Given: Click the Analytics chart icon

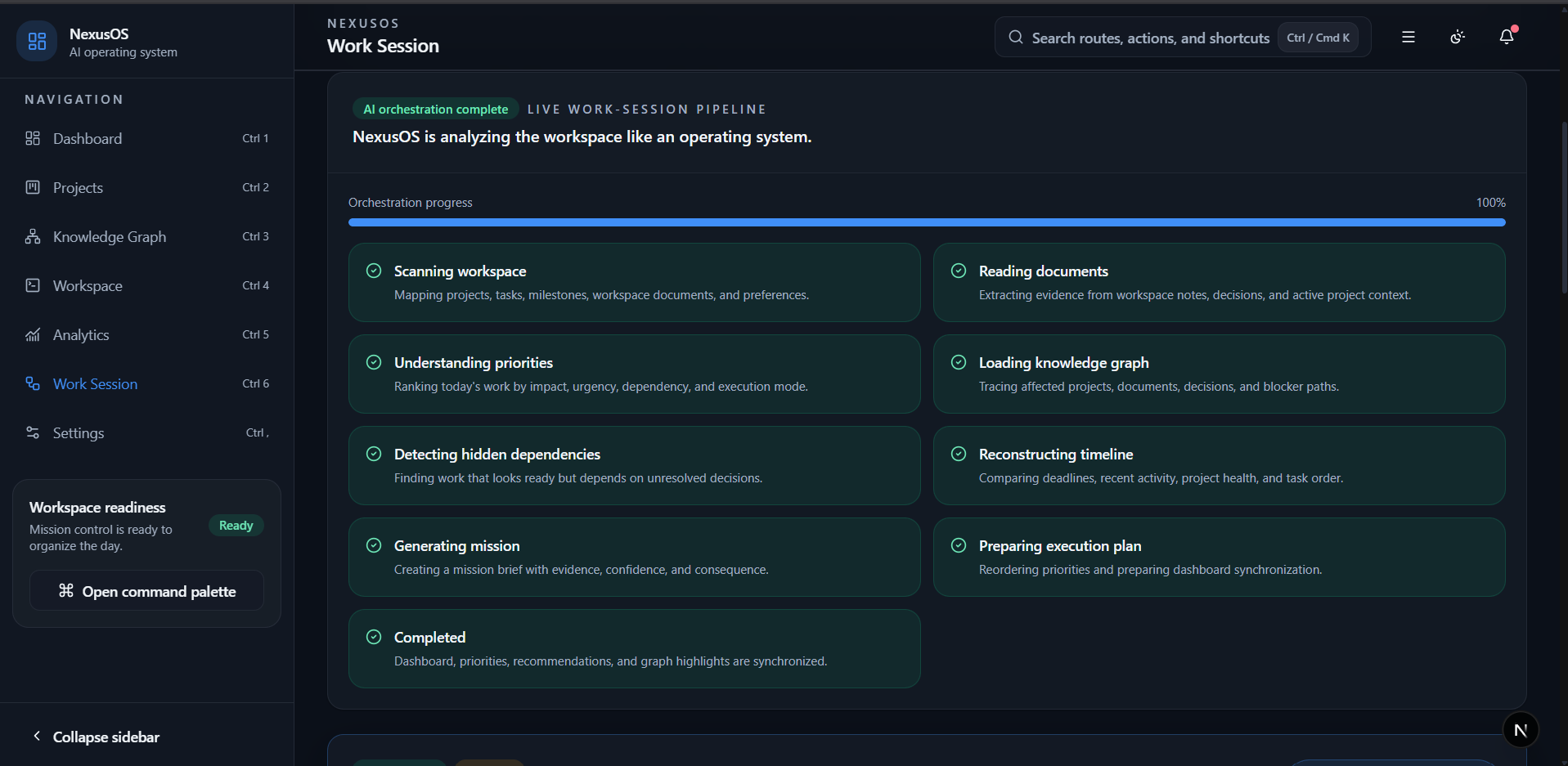Looking at the screenshot, I should click(x=33, y=334).
